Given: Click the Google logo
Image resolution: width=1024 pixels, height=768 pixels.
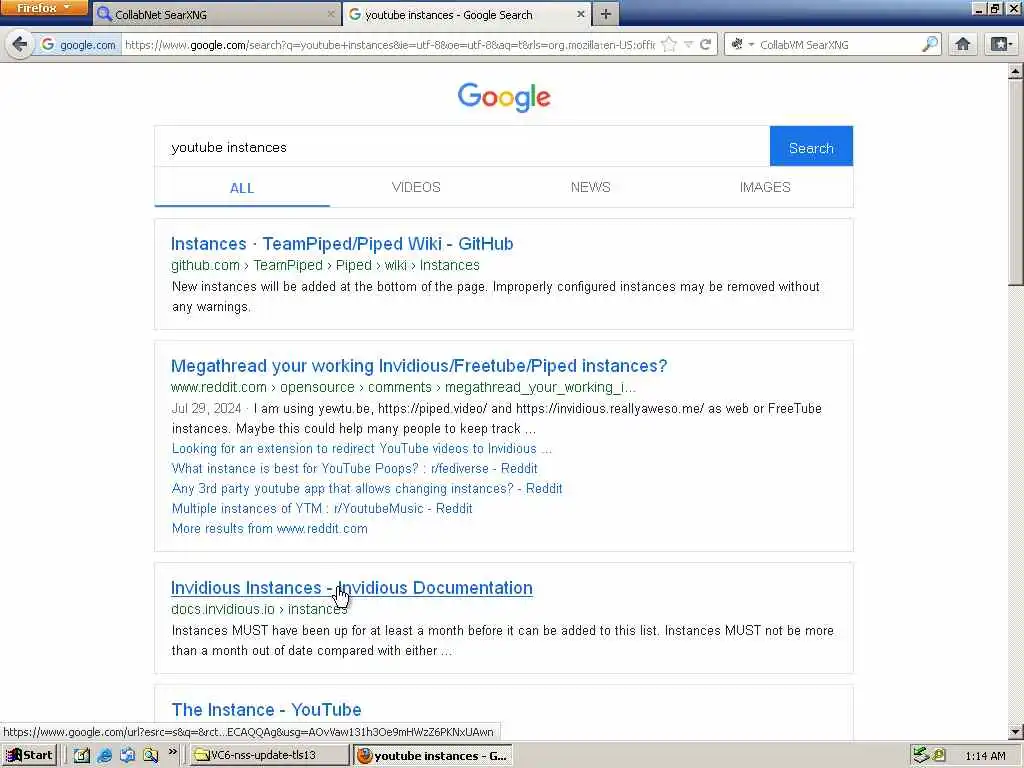Looking at the screenshot, I should coord(504,97).
